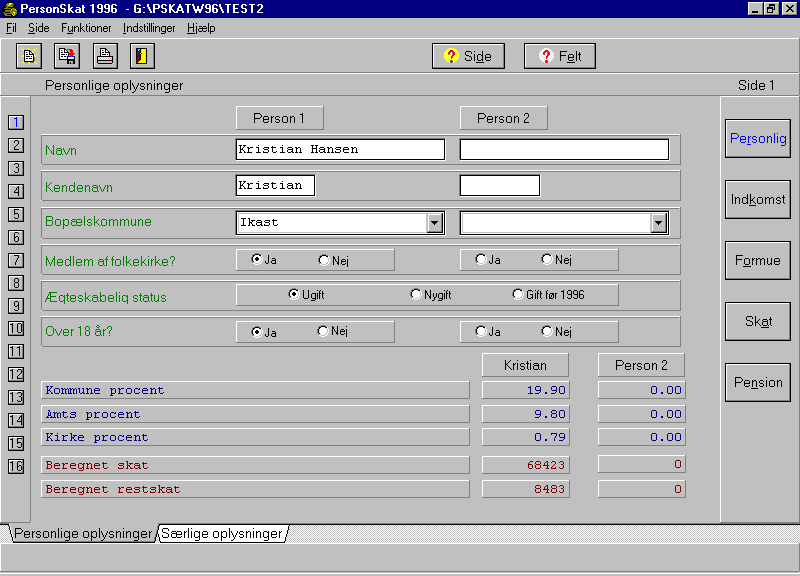The width and height of the screenshot is (800, 576).
Task: Select Nej for Person 1 folkekirke membership
Action: [x=333, y=260]
